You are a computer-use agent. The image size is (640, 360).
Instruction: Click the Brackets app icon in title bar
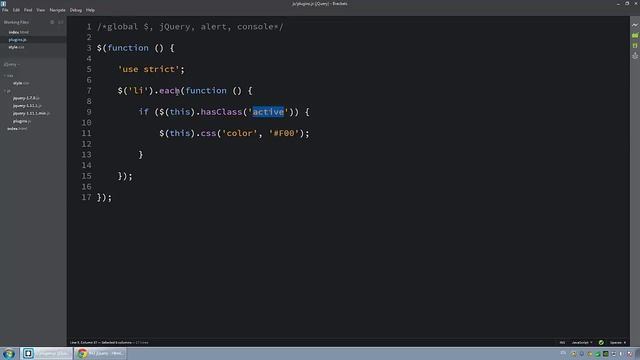3,3
